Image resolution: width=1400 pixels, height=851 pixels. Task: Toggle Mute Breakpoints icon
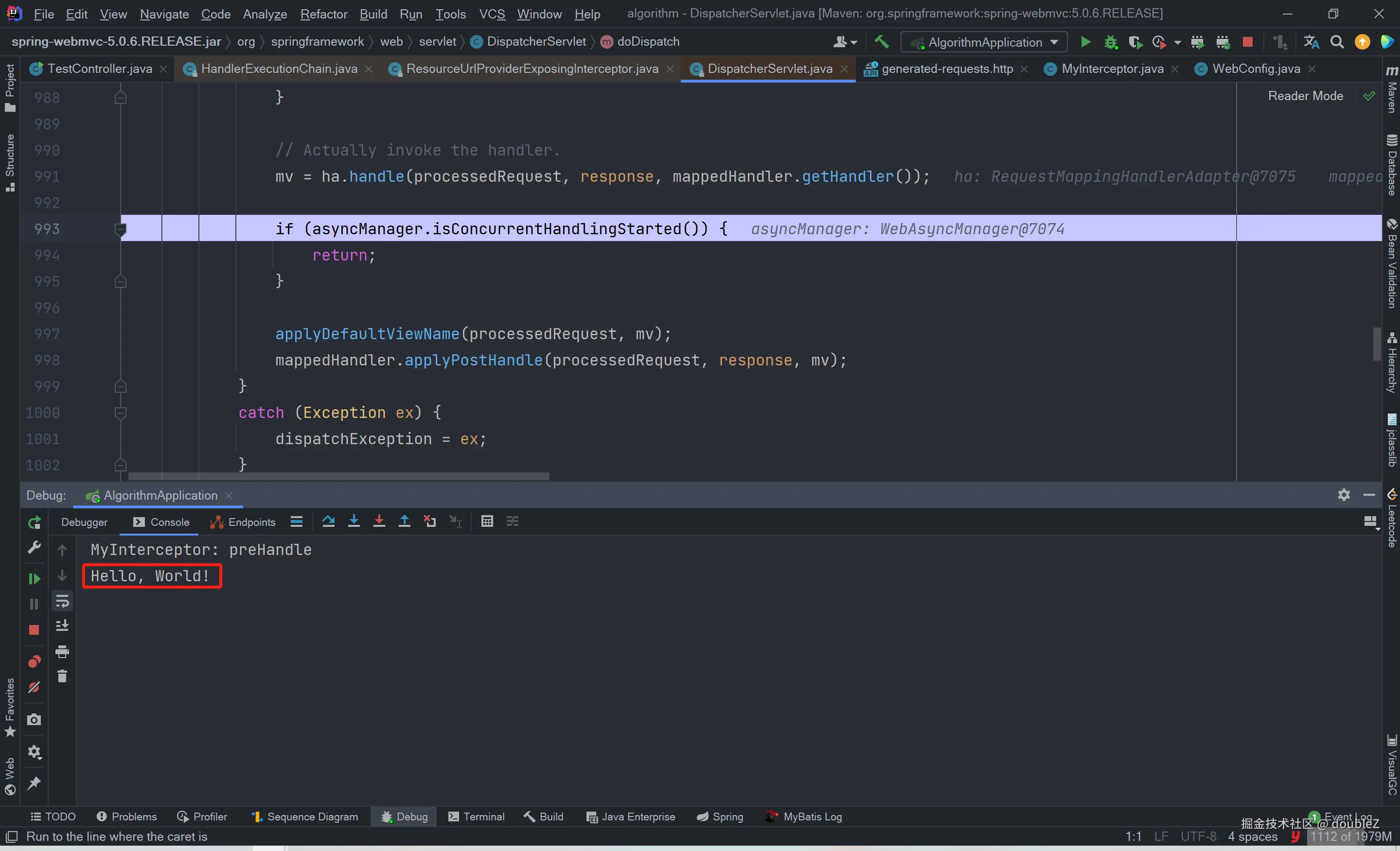click(34, 688)
